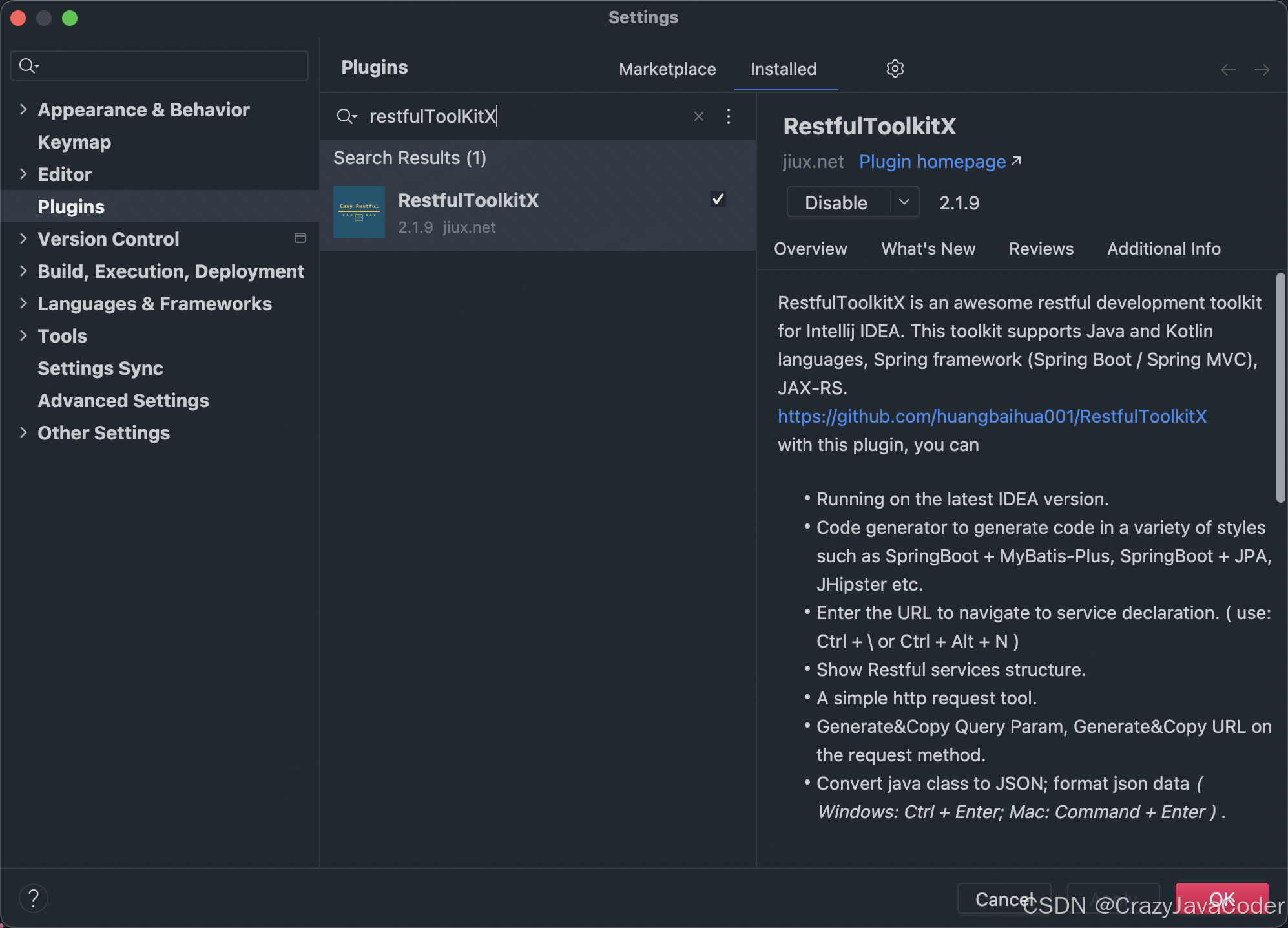Click the Cancel button

[x=1004, y=899]
